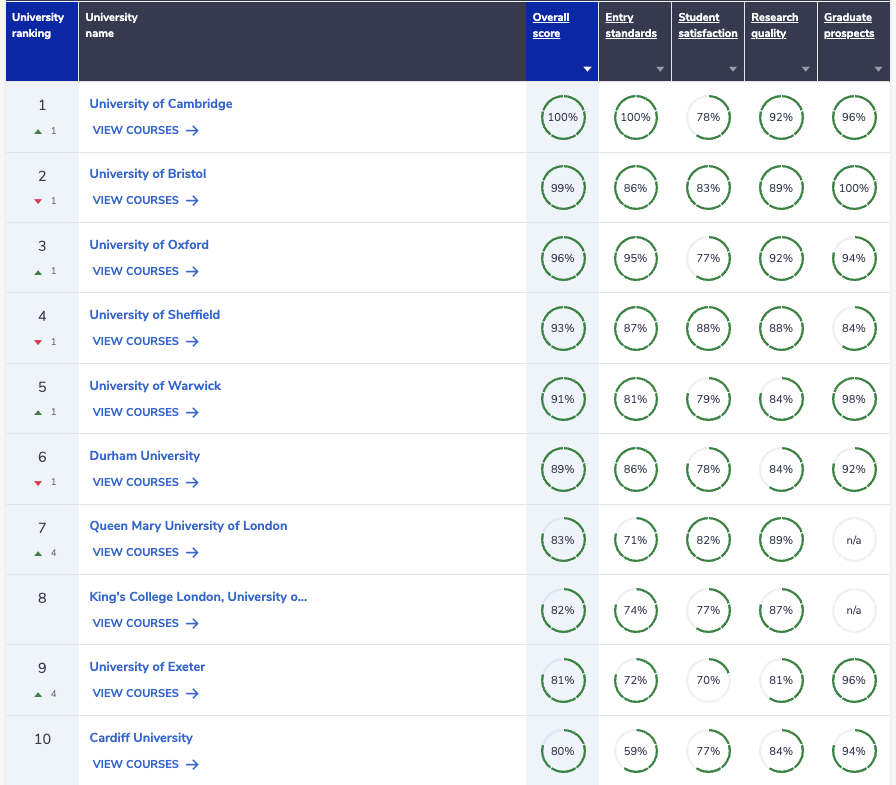896x785 pixels.
Task: Open Cardiff University page
Action: coord(141,738)
